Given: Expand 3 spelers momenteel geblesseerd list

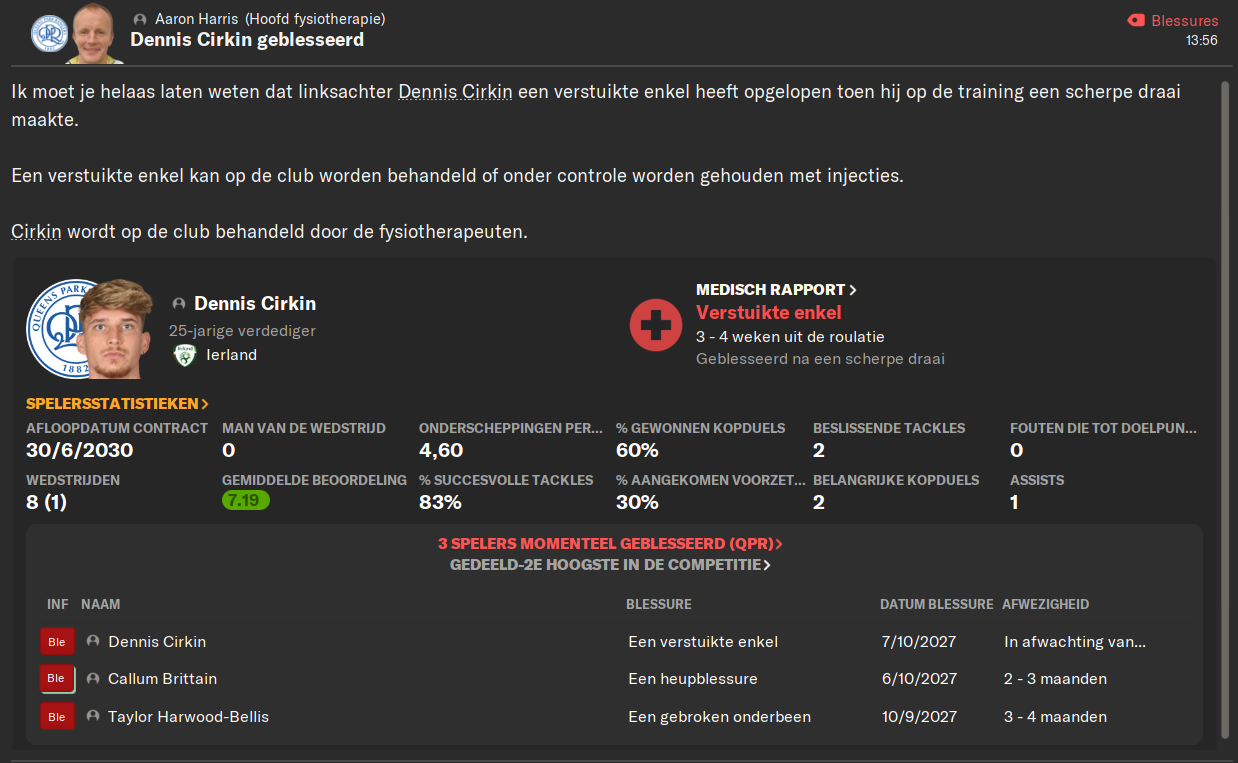Looking at the screenshot, I should pos(610,544).
